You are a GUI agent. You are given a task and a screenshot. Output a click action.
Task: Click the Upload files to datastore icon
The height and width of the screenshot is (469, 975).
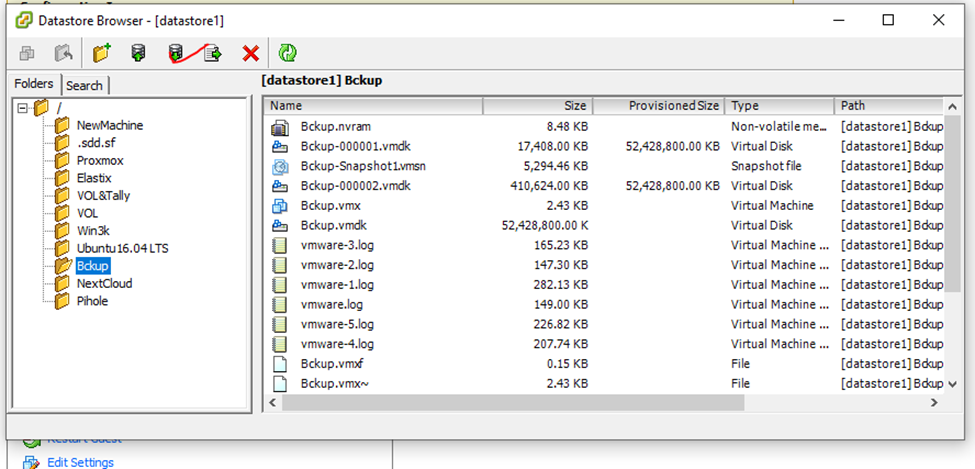pos(138,53)
